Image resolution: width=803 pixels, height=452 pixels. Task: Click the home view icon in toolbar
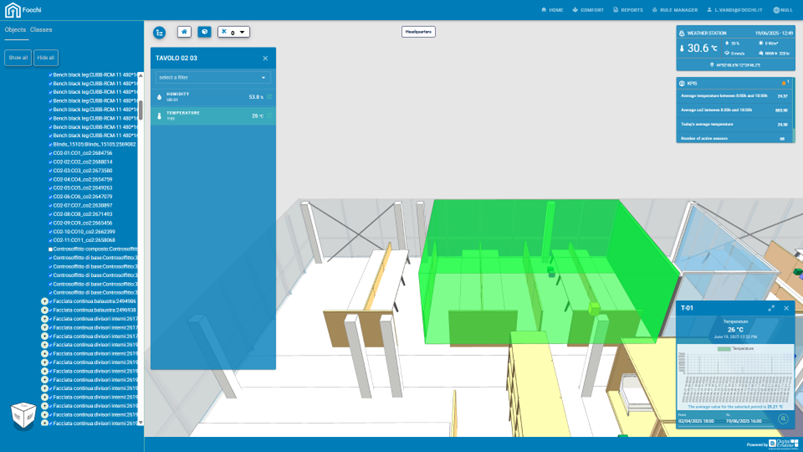(184, 32)
